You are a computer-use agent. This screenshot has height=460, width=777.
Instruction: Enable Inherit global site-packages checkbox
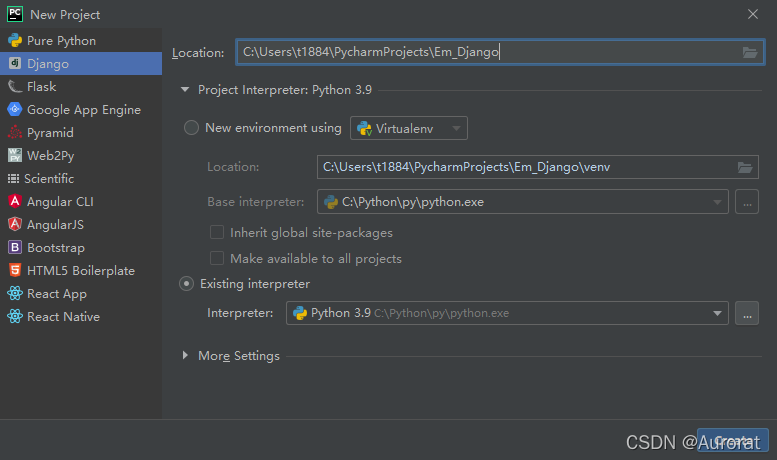click(x=217, y=232)
